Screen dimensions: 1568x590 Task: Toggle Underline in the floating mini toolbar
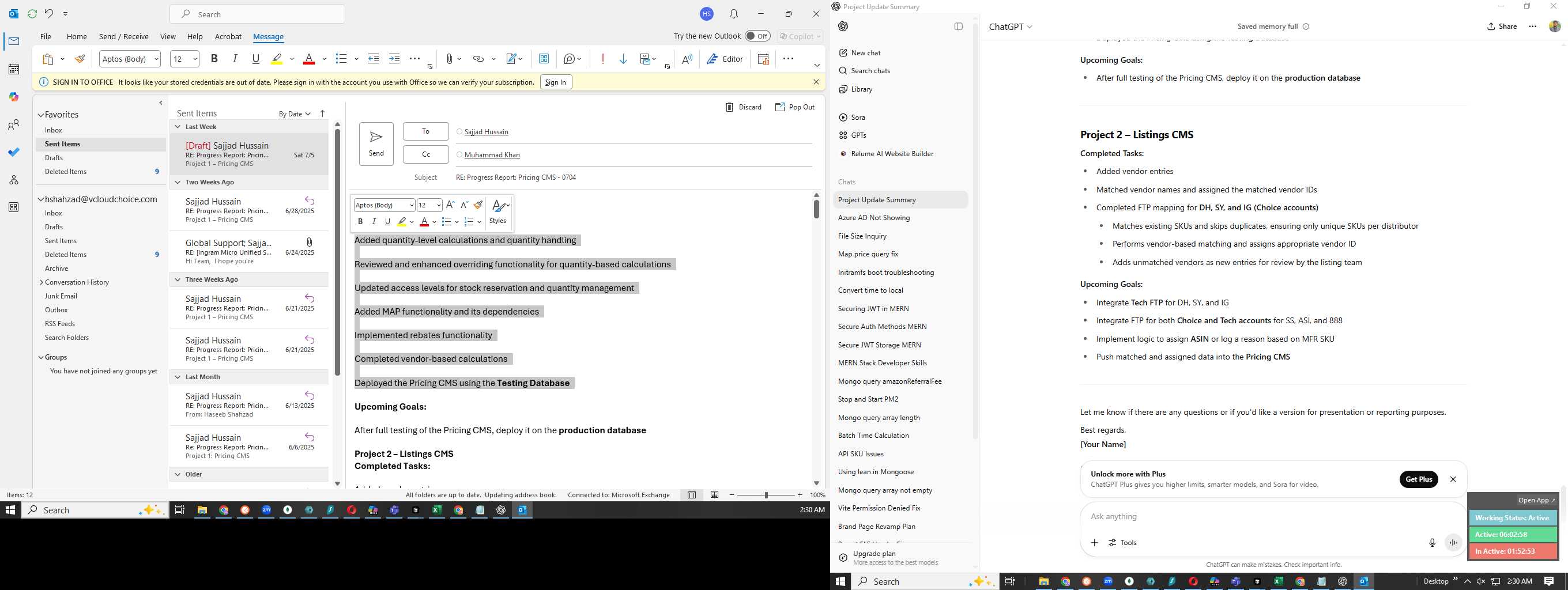click(387, 222)
